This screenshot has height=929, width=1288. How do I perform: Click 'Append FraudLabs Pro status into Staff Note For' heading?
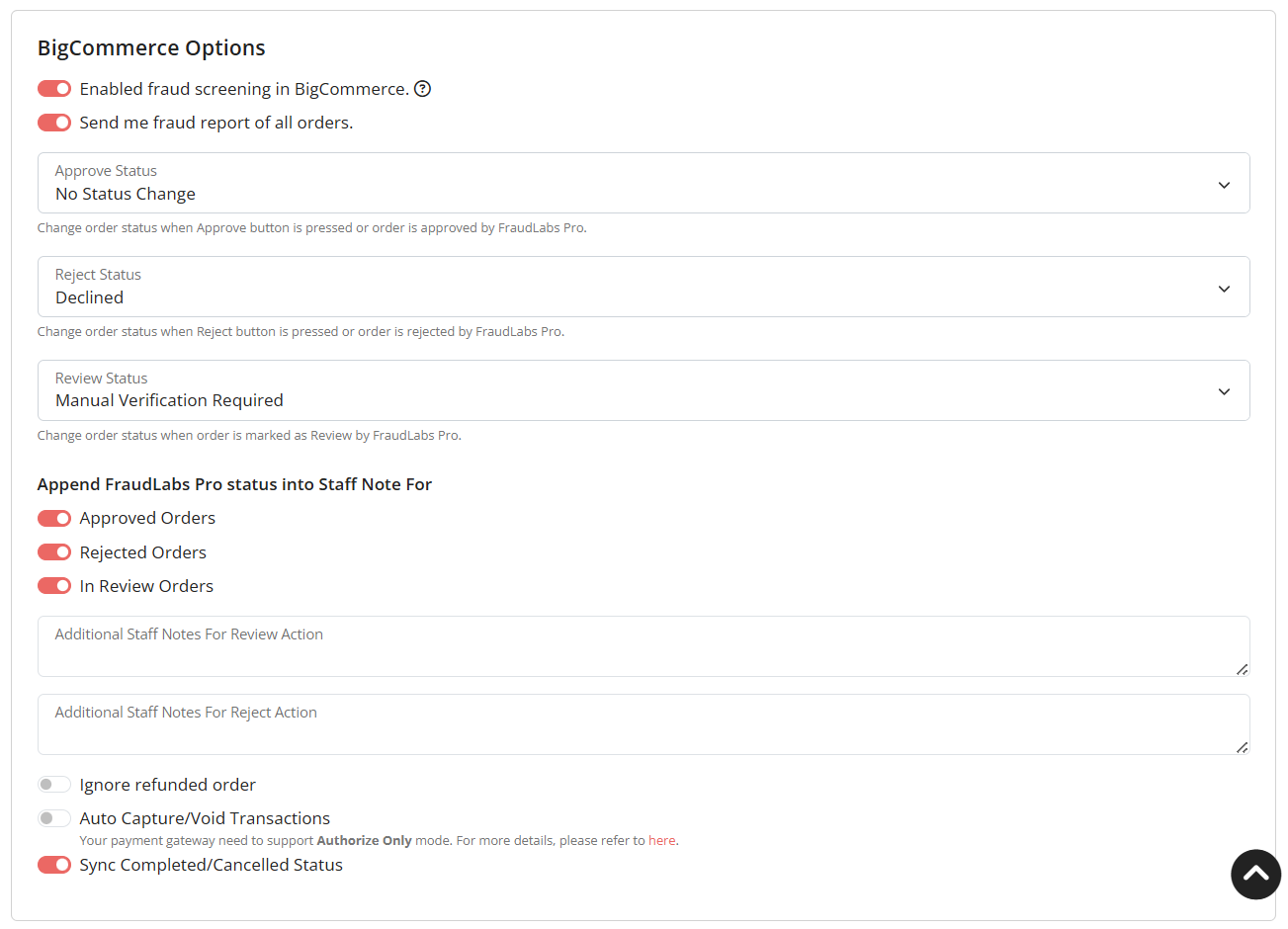tap(234, 484)
